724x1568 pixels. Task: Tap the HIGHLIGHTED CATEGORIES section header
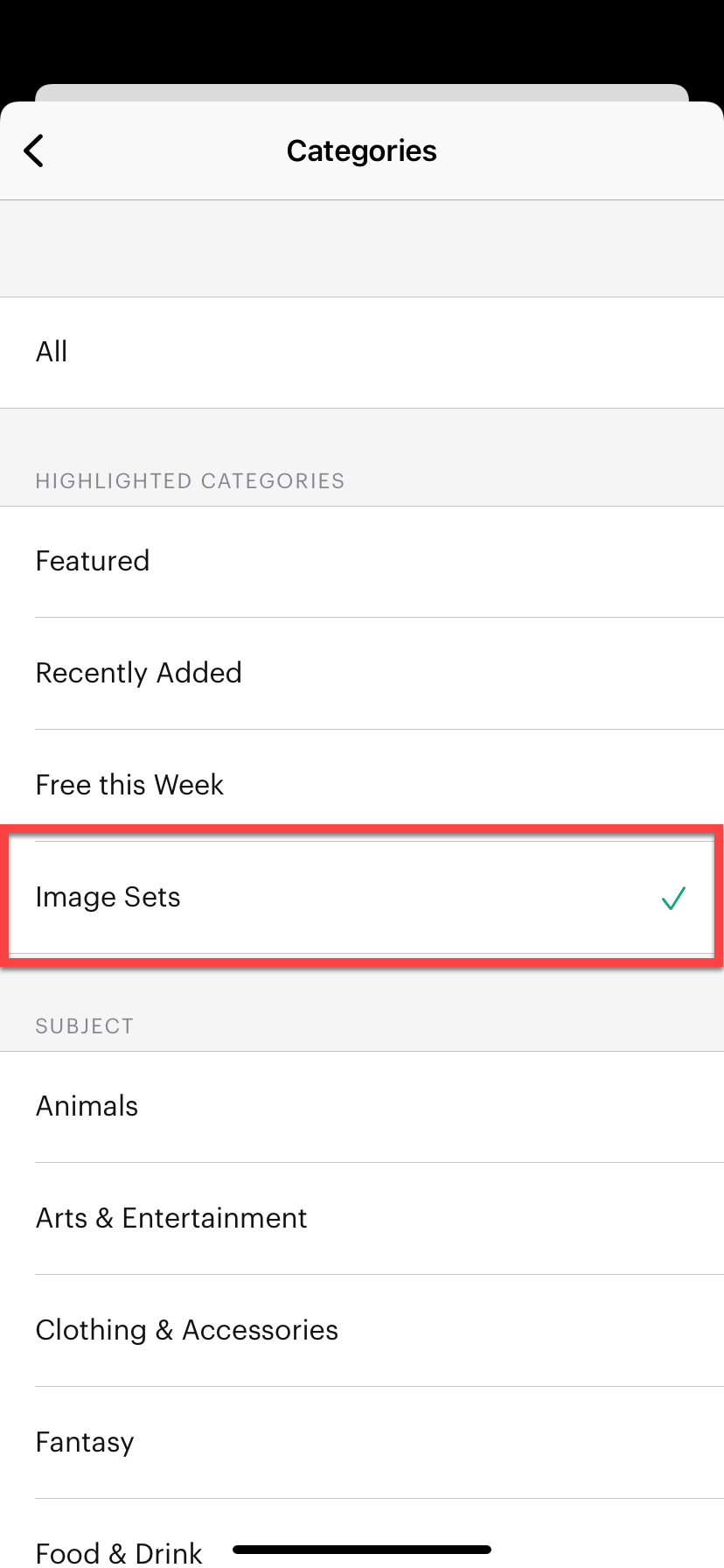(190, 480)
